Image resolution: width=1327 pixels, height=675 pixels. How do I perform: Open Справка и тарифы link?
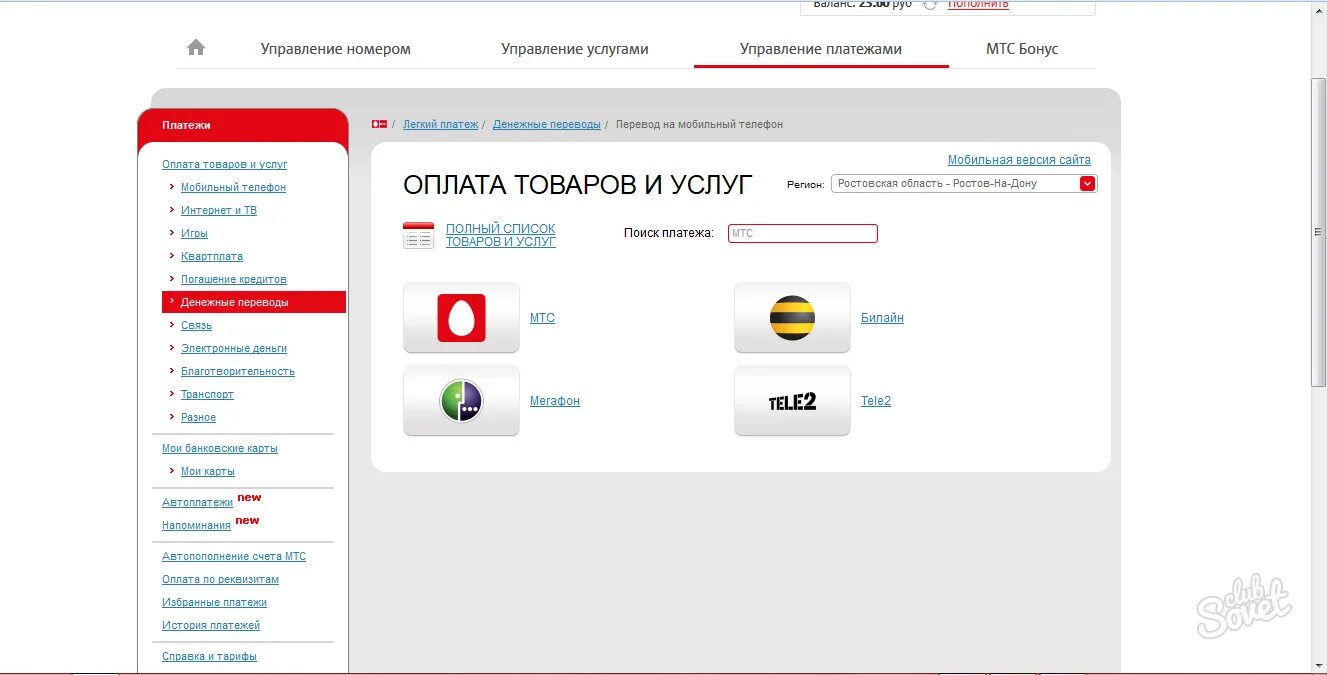209,656
